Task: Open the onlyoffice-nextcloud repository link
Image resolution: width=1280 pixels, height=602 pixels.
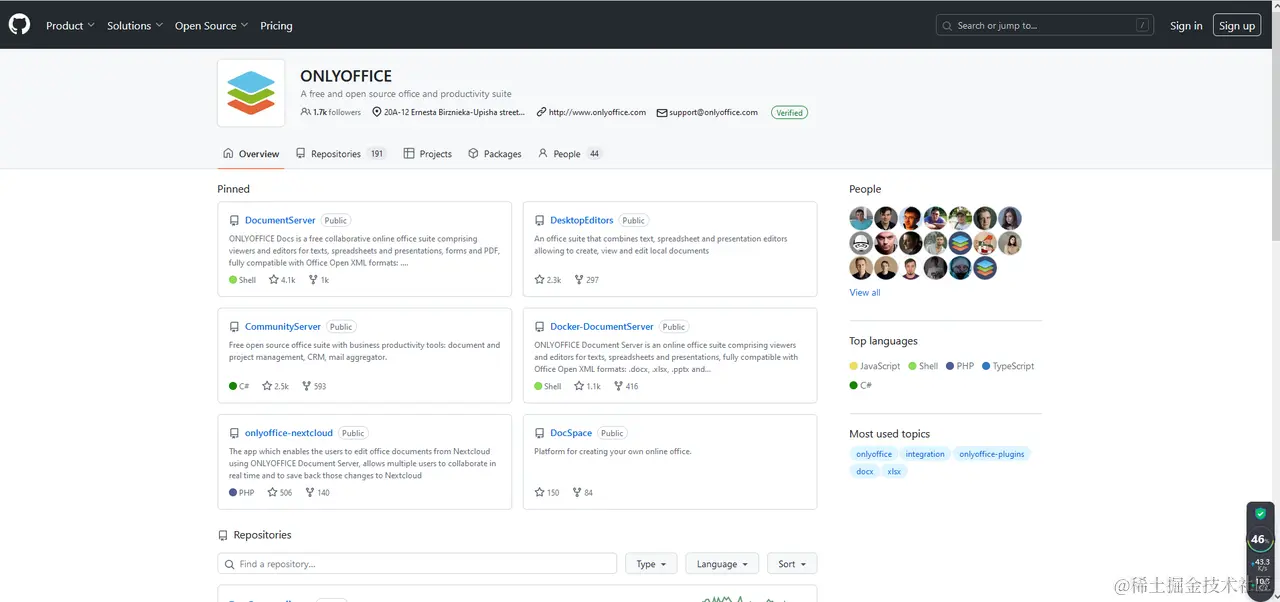Action: click(x=289, y=433)
